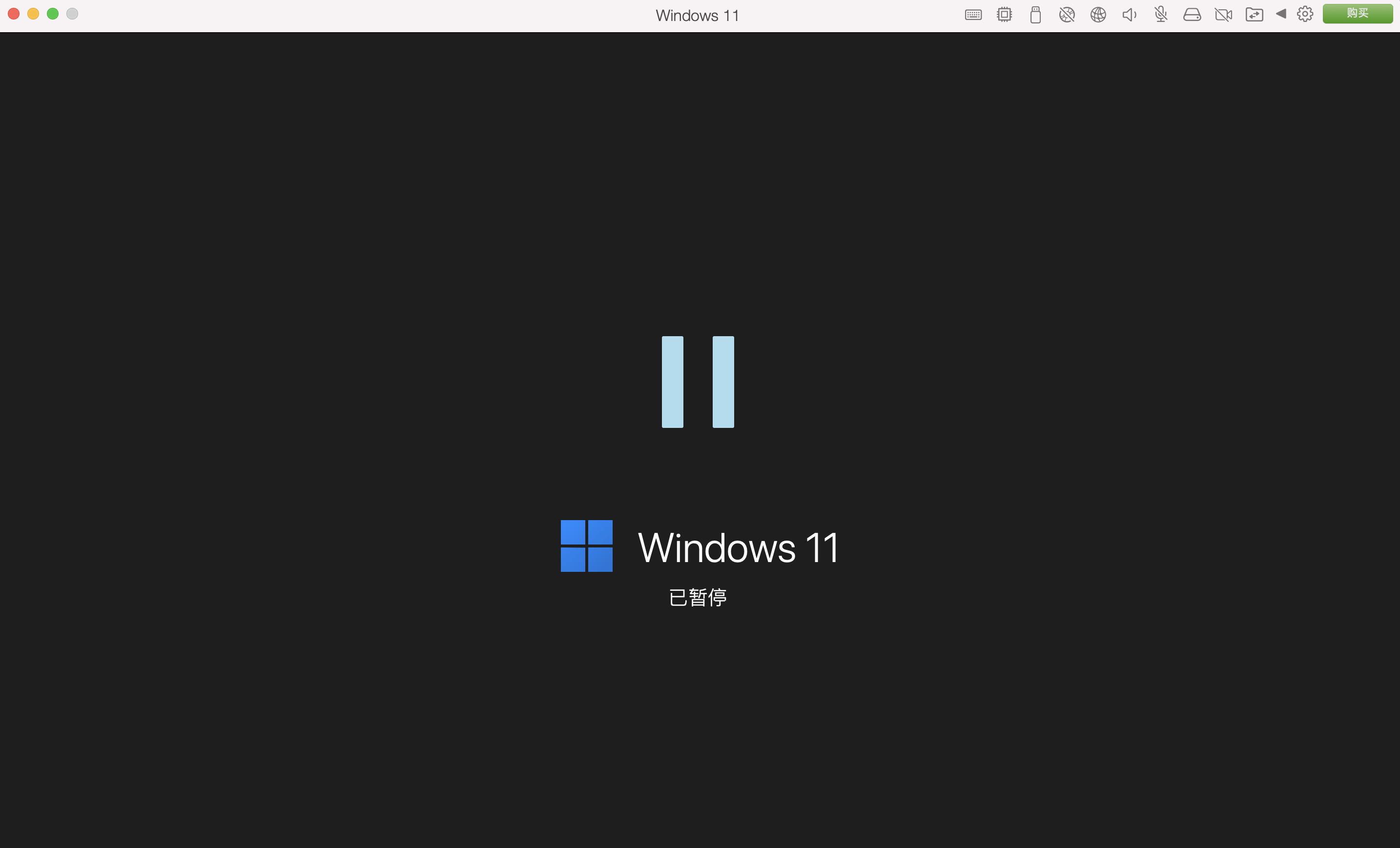
Task: Toggle the muted microphone icon
Action: coord(1161,15)
